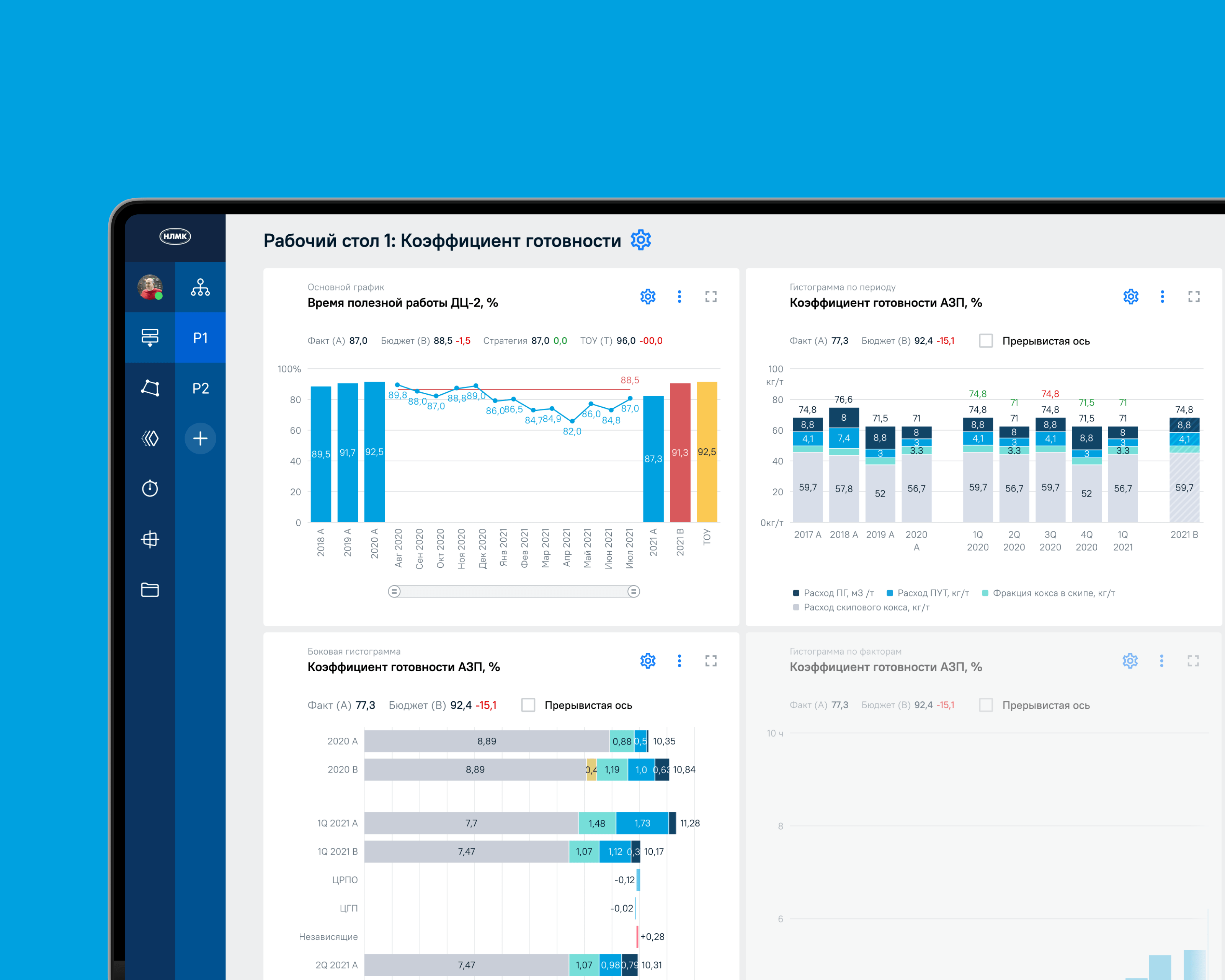Open three-dot menu of Гистограмма по периоду widget
Image resolution: width=1225 pixels, height=980 pixels.
1163,297
